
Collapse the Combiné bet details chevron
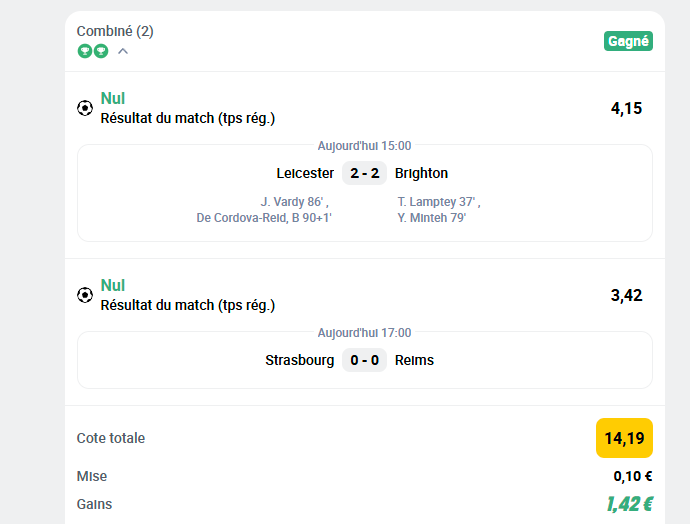click(123, 51)
